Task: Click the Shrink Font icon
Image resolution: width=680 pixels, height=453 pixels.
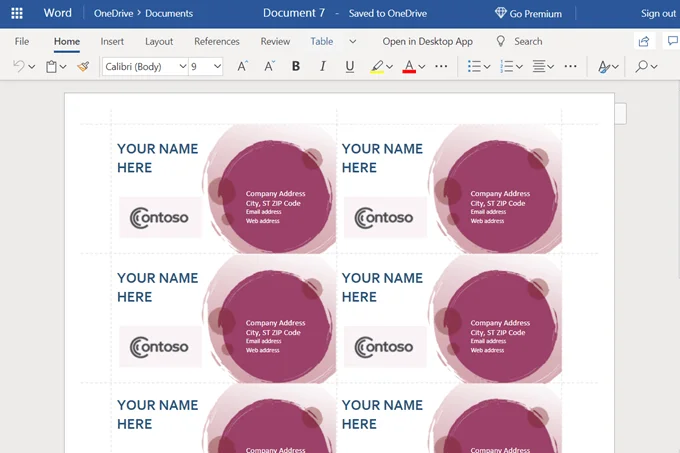Action: coord(269,66)
